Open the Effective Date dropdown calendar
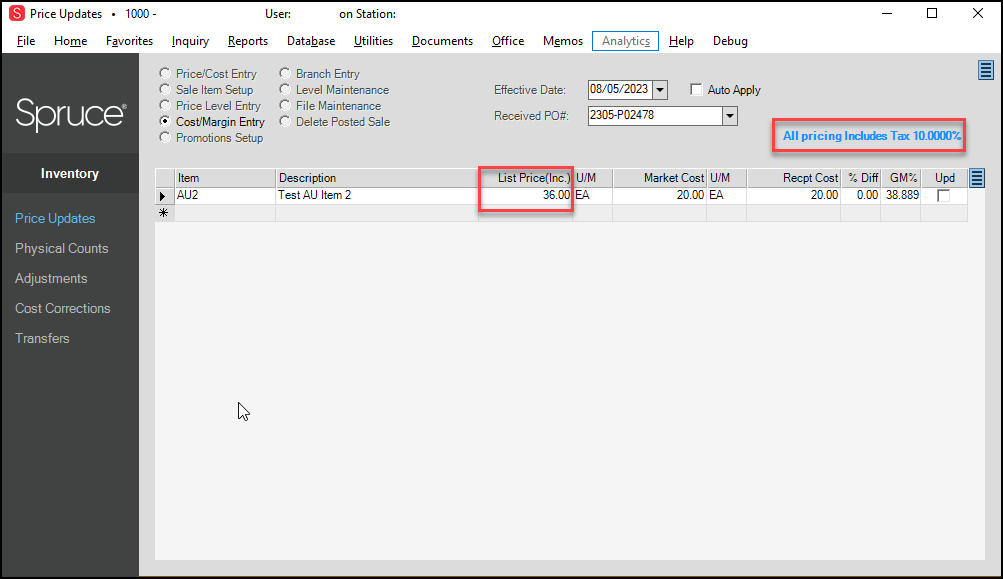This screenshot has height=579, width=1003. click(x=660, y=90)
